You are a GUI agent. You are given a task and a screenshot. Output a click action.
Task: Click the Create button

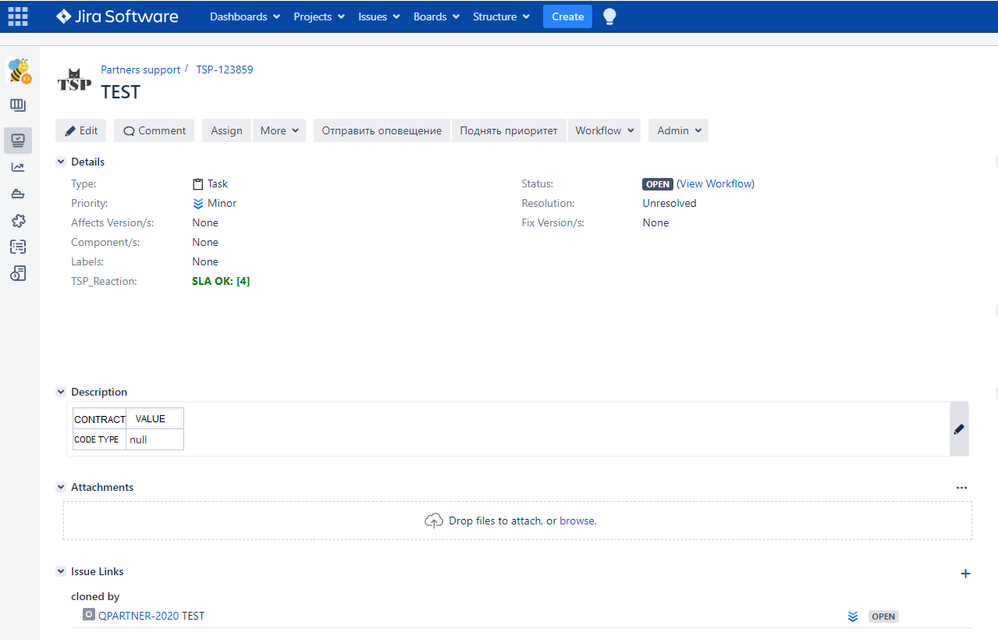[567, 17]
